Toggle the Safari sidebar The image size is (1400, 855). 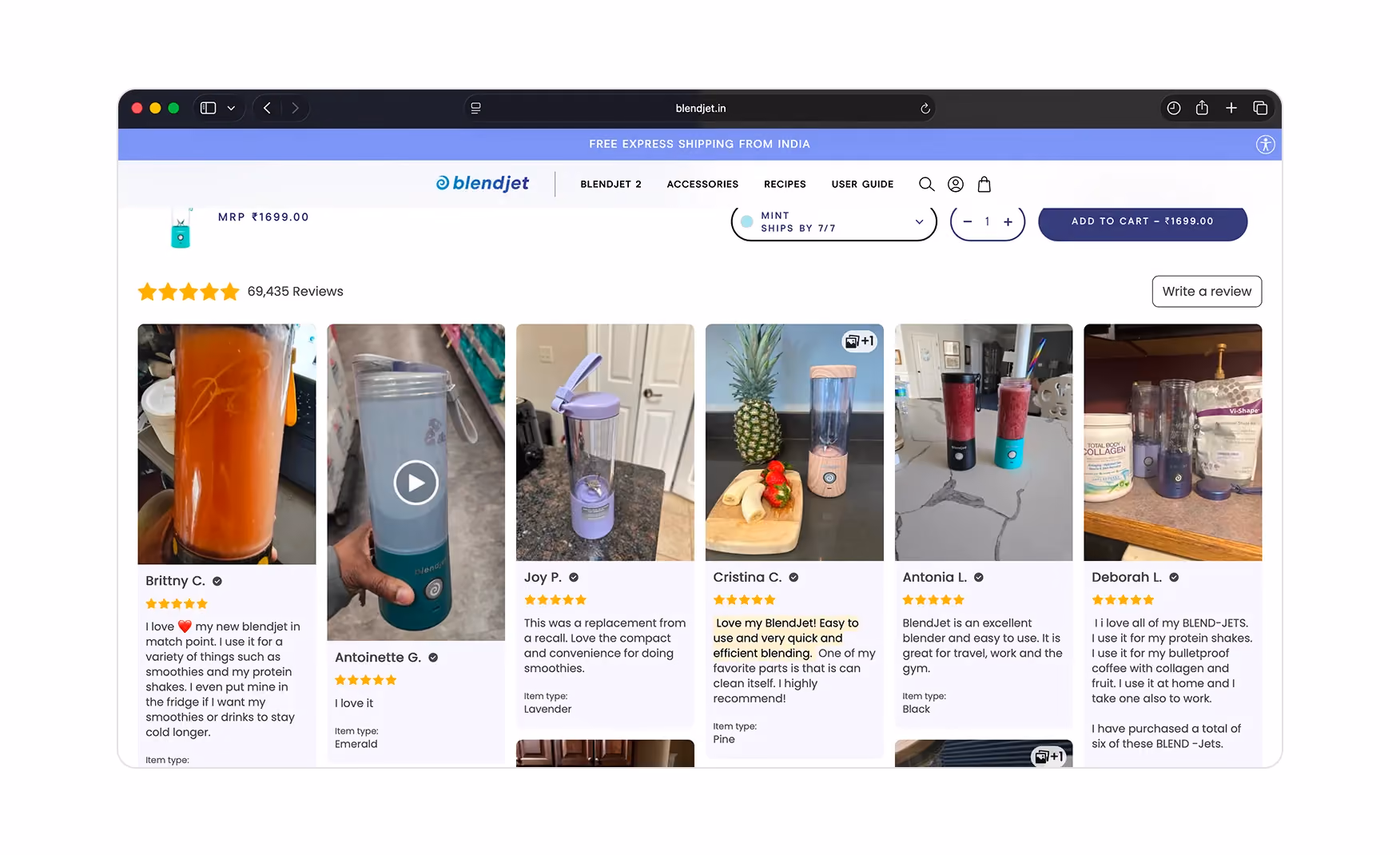point(208,108)
